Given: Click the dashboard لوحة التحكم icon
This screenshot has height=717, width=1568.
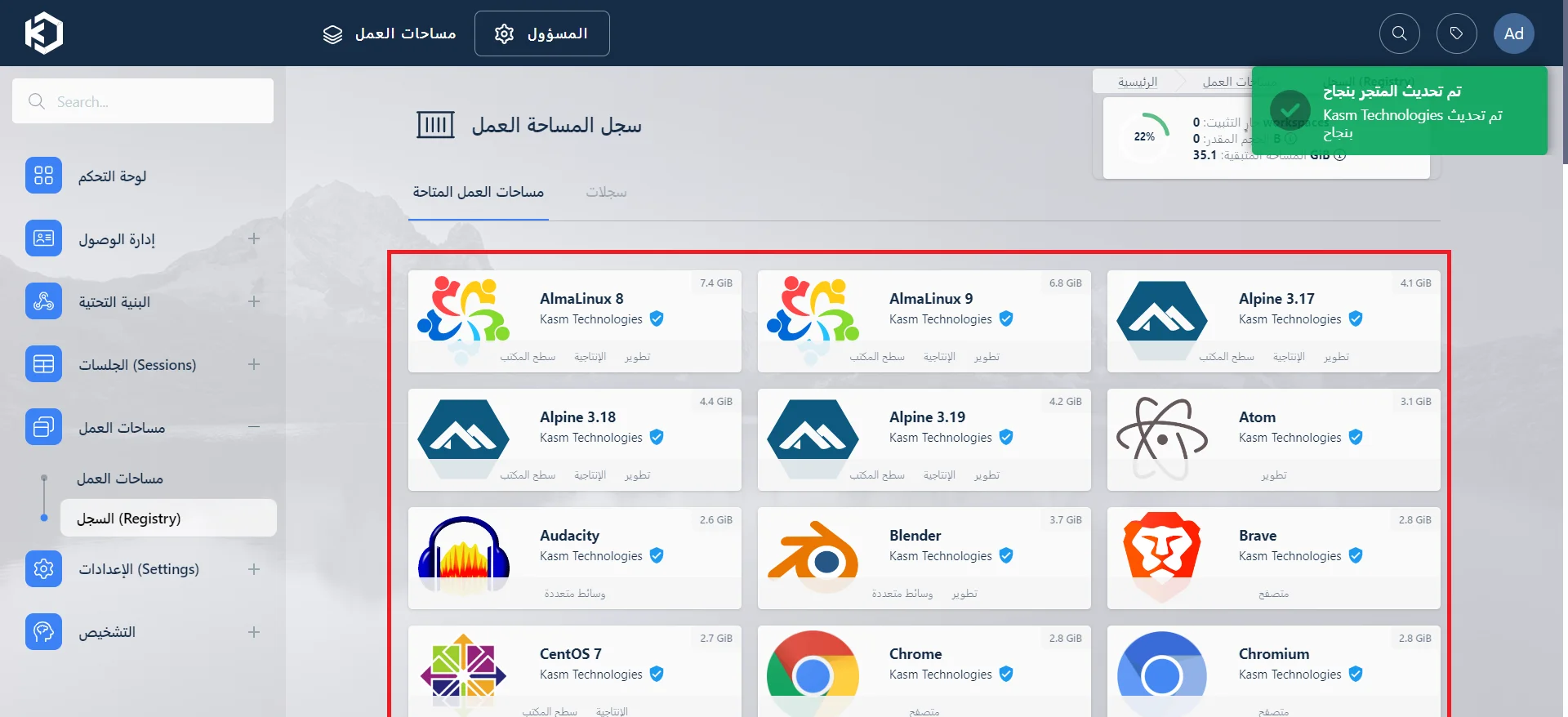Looking at the screenshot, I should [43, 176].
